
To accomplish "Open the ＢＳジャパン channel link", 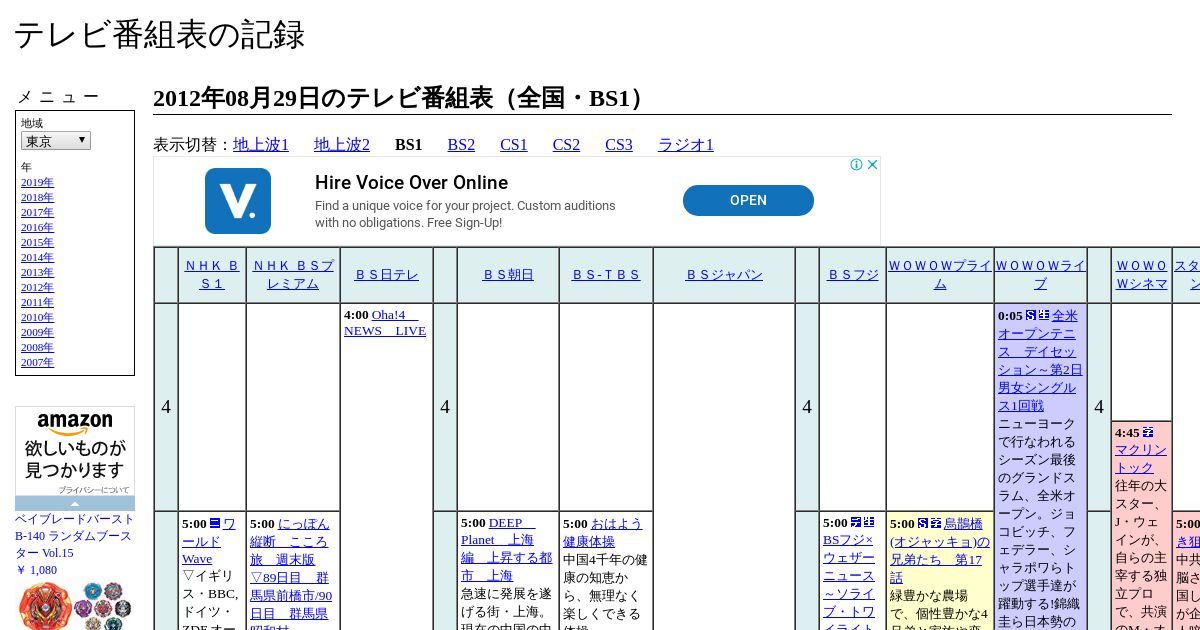I will pyautogui.click(x=724, y=275).
